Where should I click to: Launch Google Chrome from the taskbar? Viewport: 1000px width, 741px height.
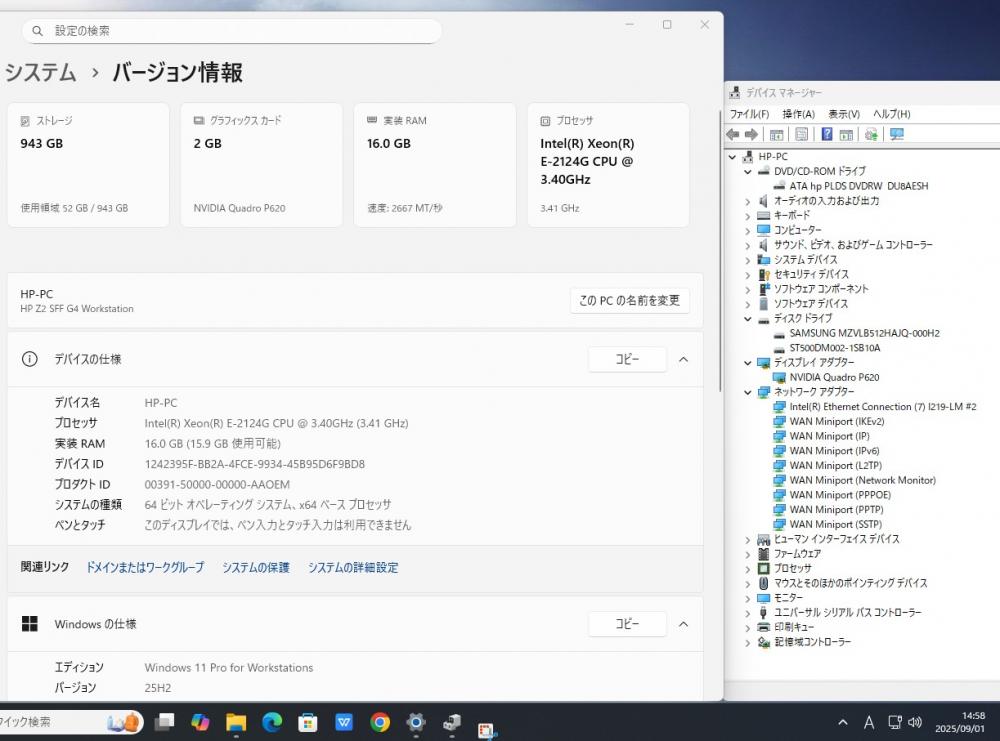[x=380, y=722]
